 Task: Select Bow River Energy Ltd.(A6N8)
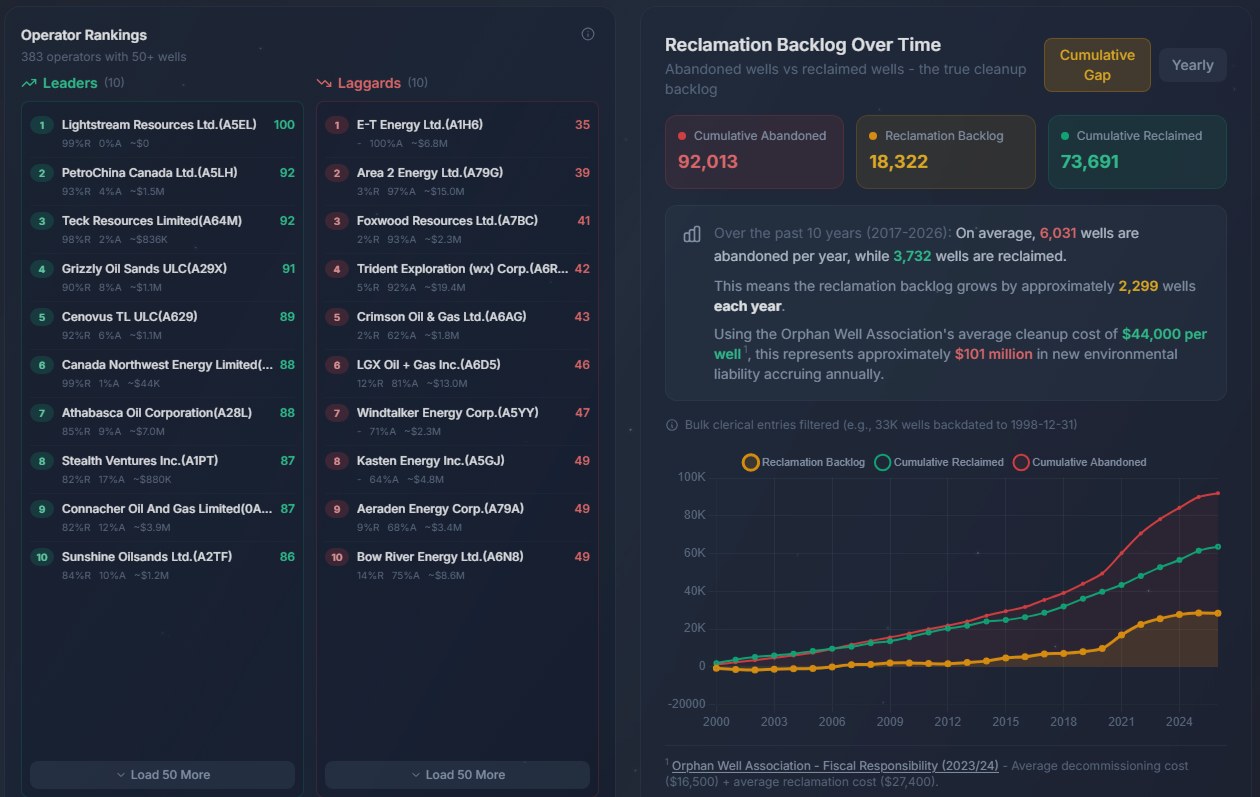tap(457, 565)
